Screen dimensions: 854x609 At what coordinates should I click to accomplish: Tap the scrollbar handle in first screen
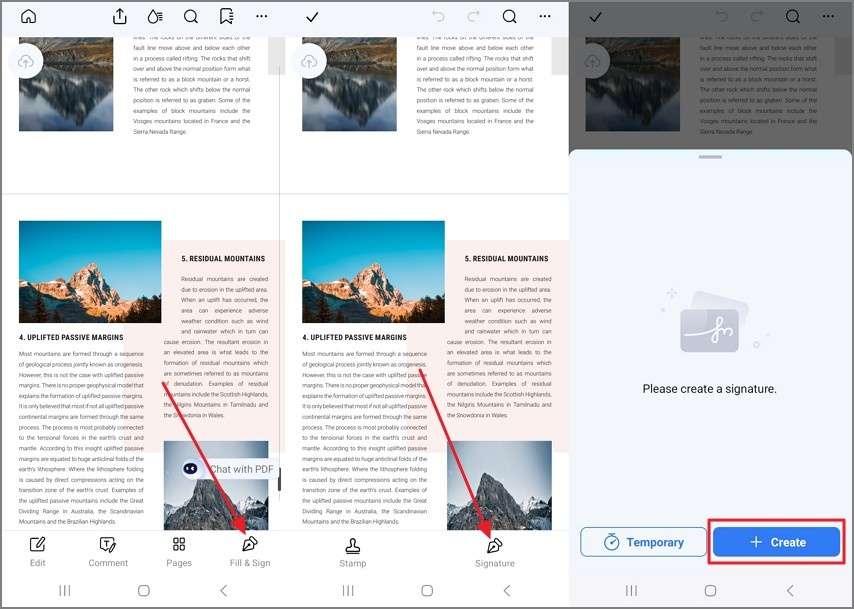click(x=279, y=479)
